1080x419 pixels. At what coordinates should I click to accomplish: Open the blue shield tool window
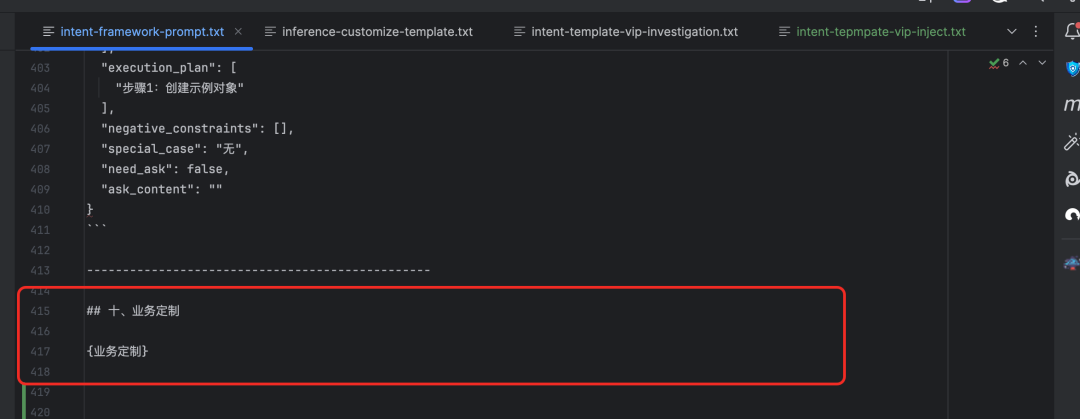(1072, 68)
